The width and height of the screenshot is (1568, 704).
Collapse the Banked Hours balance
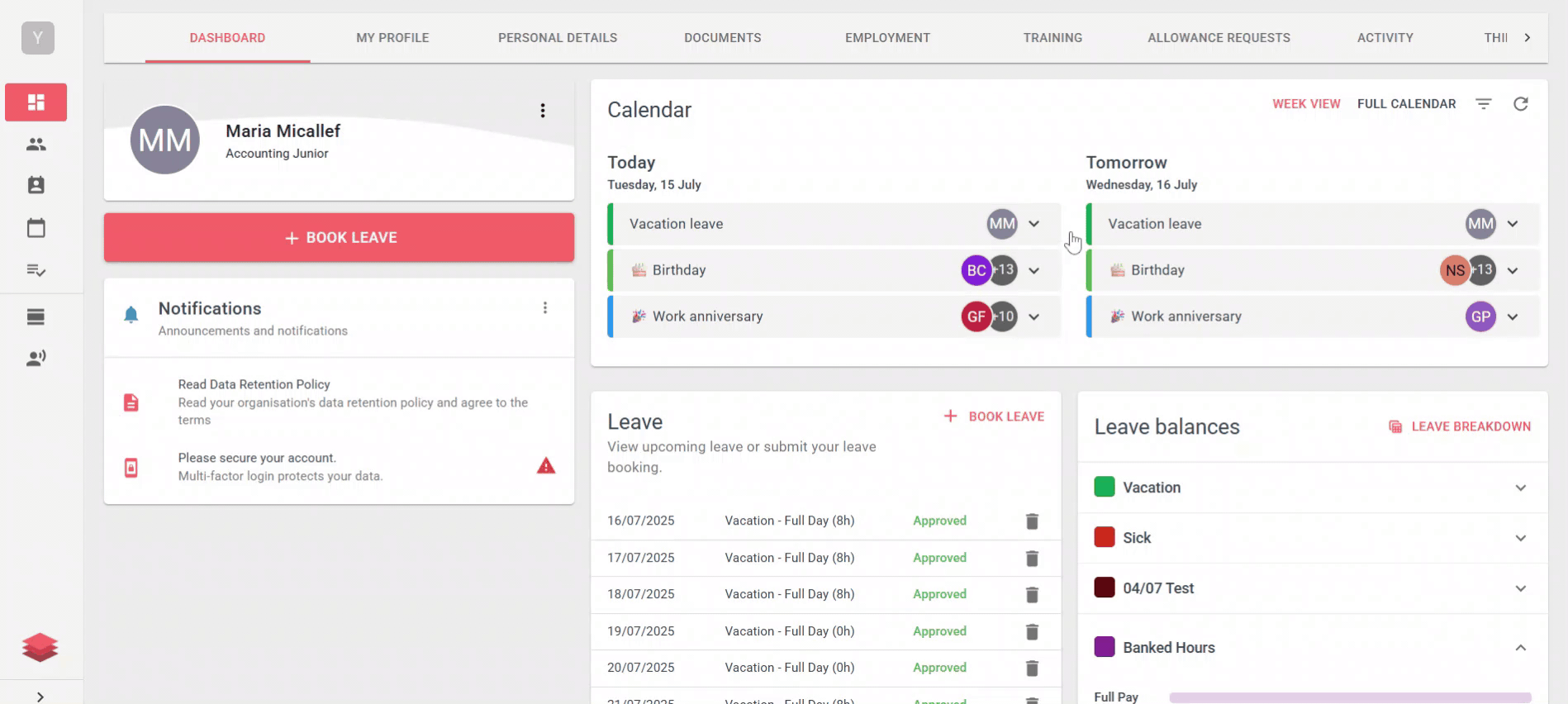[1521, 648]
